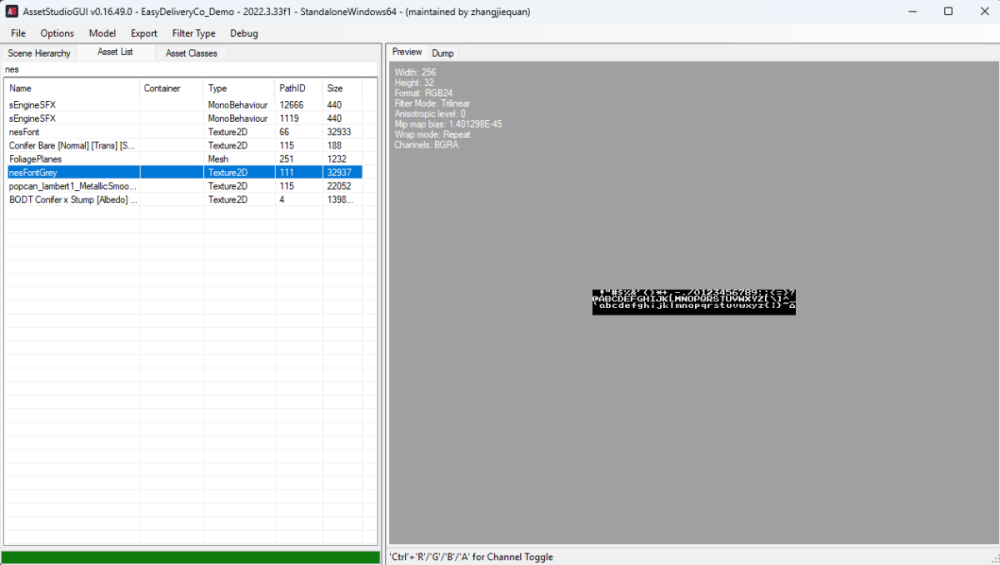Click the nesFontGrey texture preview image
The image size is (1000, 565).
(694, 301)
